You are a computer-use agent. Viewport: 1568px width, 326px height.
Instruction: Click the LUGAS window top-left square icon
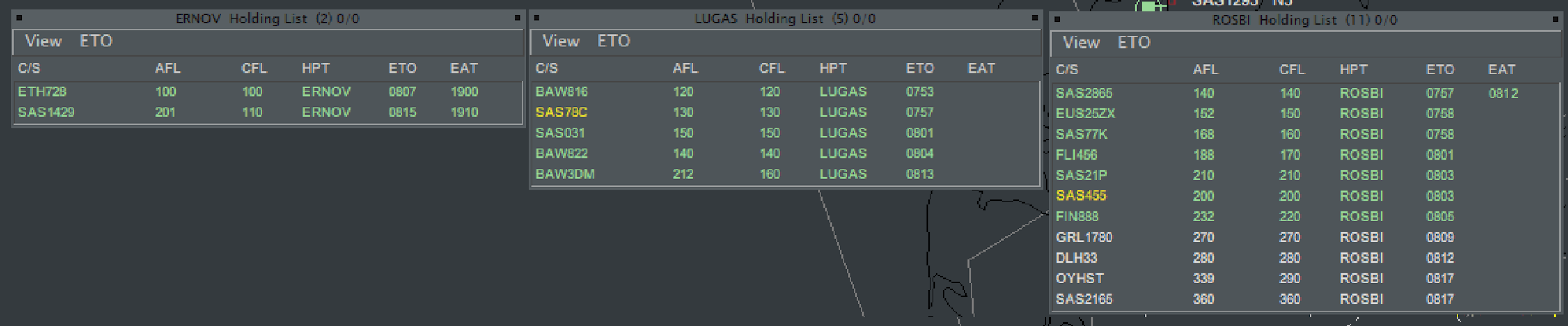pos(537,18)
